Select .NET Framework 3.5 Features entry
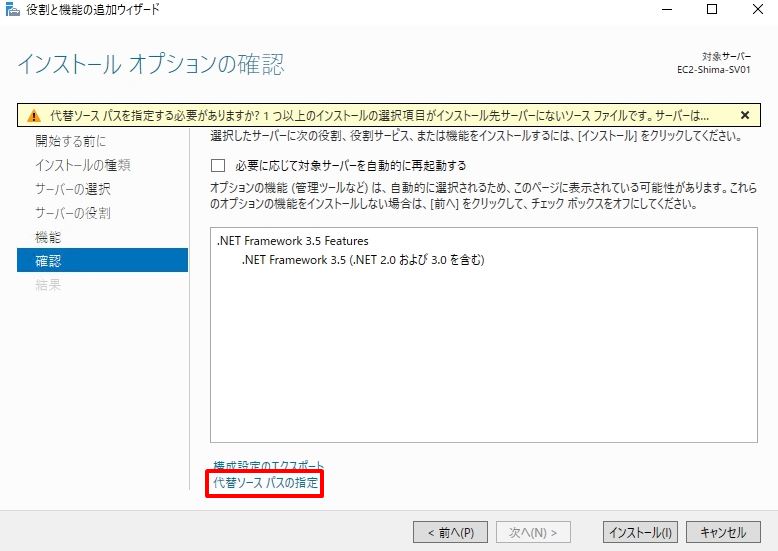This screenshot has height=551, width=778. [x=293, y=241]
